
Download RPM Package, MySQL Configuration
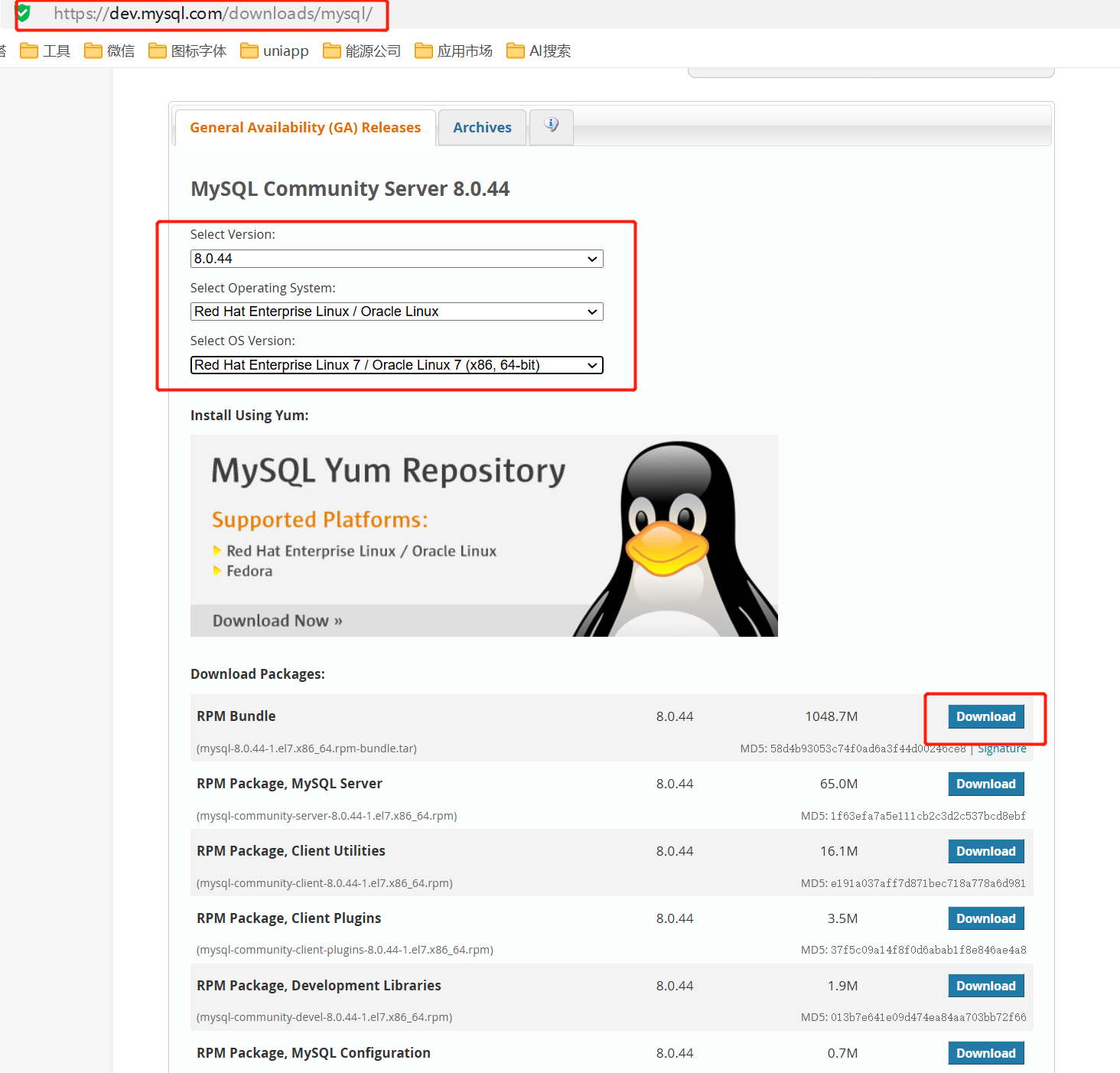986,1053
